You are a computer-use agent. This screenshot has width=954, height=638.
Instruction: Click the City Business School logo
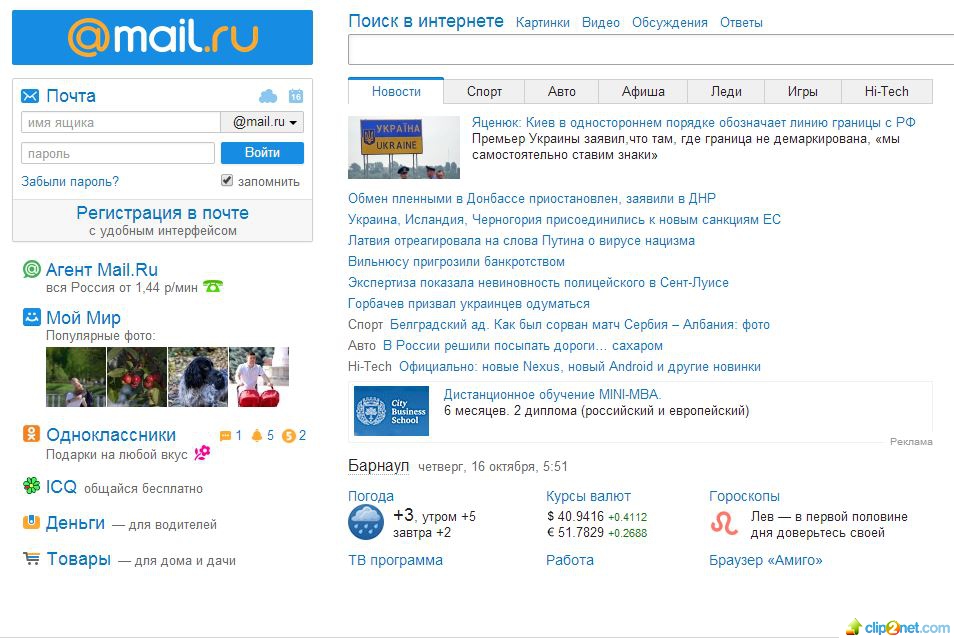pos(391,411)
